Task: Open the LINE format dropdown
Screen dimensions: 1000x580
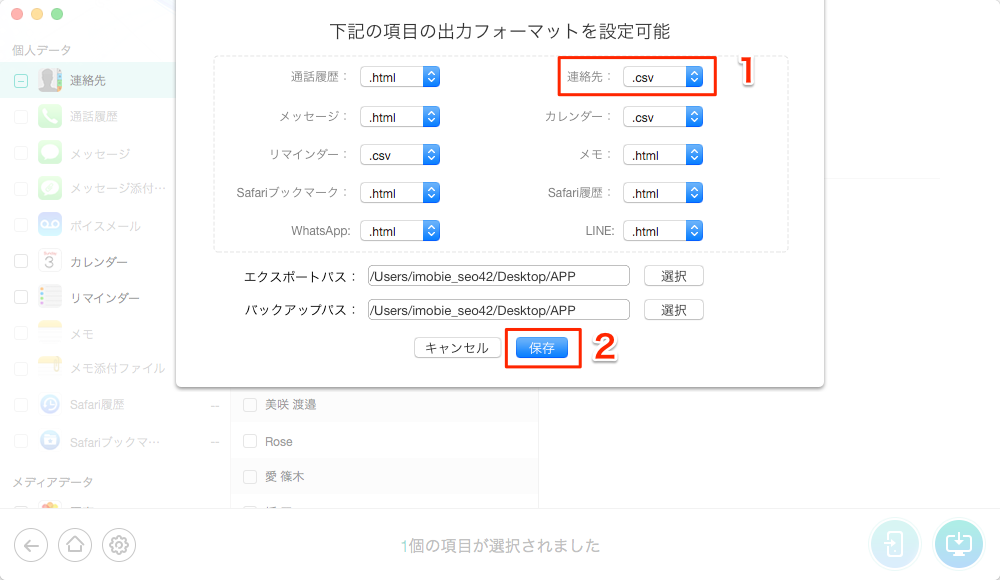Action: (x=663, y=231)
